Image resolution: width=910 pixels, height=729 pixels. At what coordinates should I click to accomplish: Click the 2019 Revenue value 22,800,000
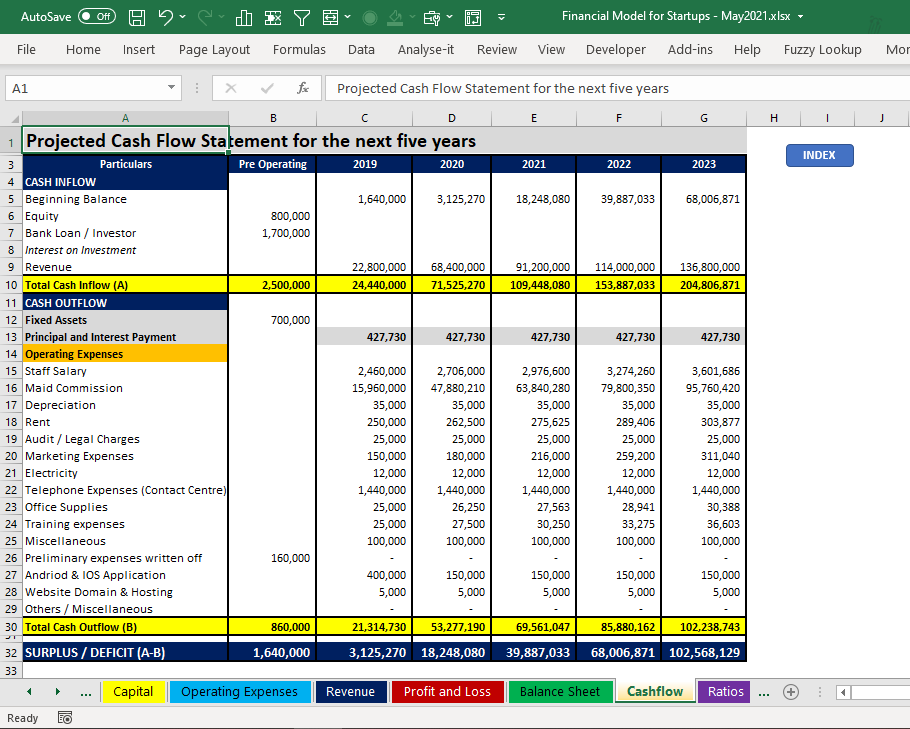[364, 267]
